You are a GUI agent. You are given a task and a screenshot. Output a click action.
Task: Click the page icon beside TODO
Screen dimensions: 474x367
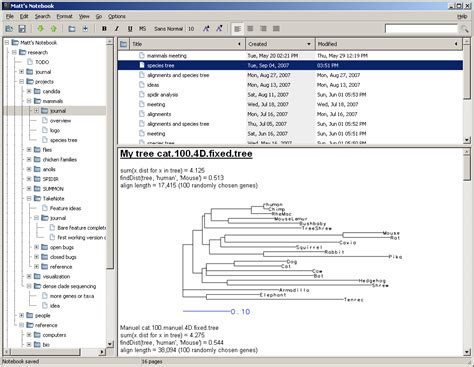coord(30,62)
